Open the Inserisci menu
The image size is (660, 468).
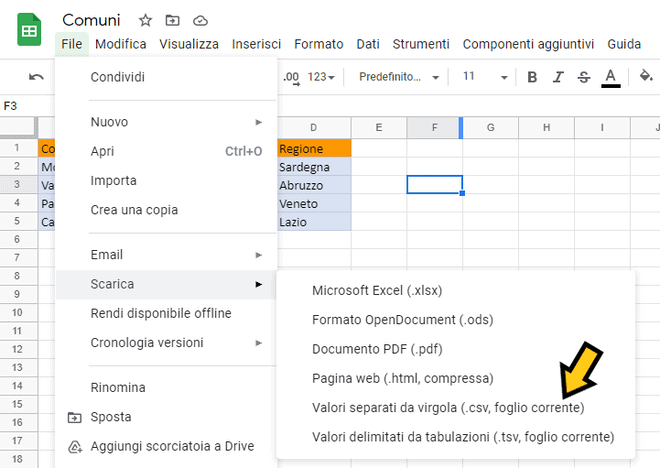[256, 44]
